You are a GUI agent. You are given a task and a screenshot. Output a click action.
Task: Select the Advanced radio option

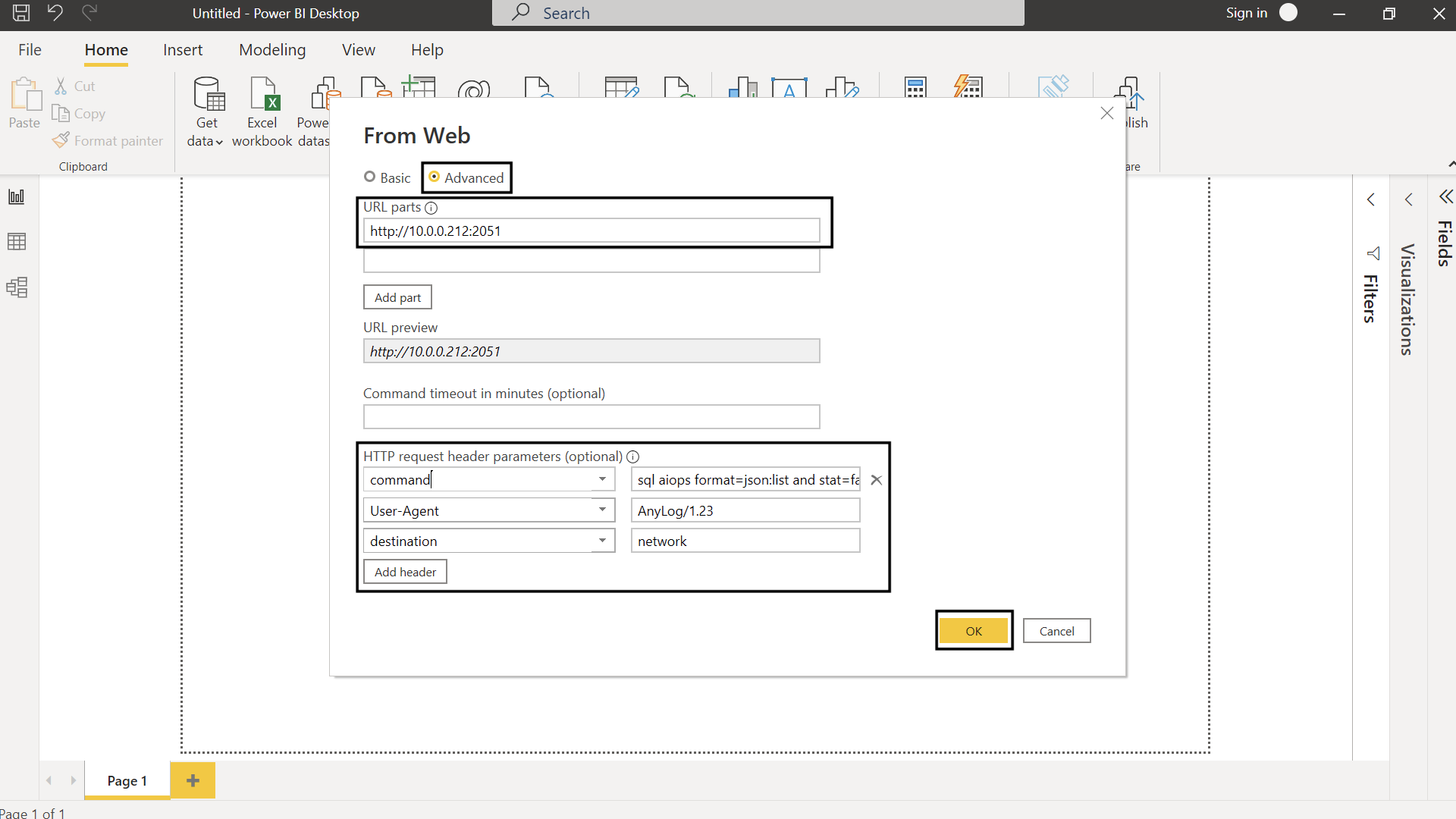pos(435,177)
